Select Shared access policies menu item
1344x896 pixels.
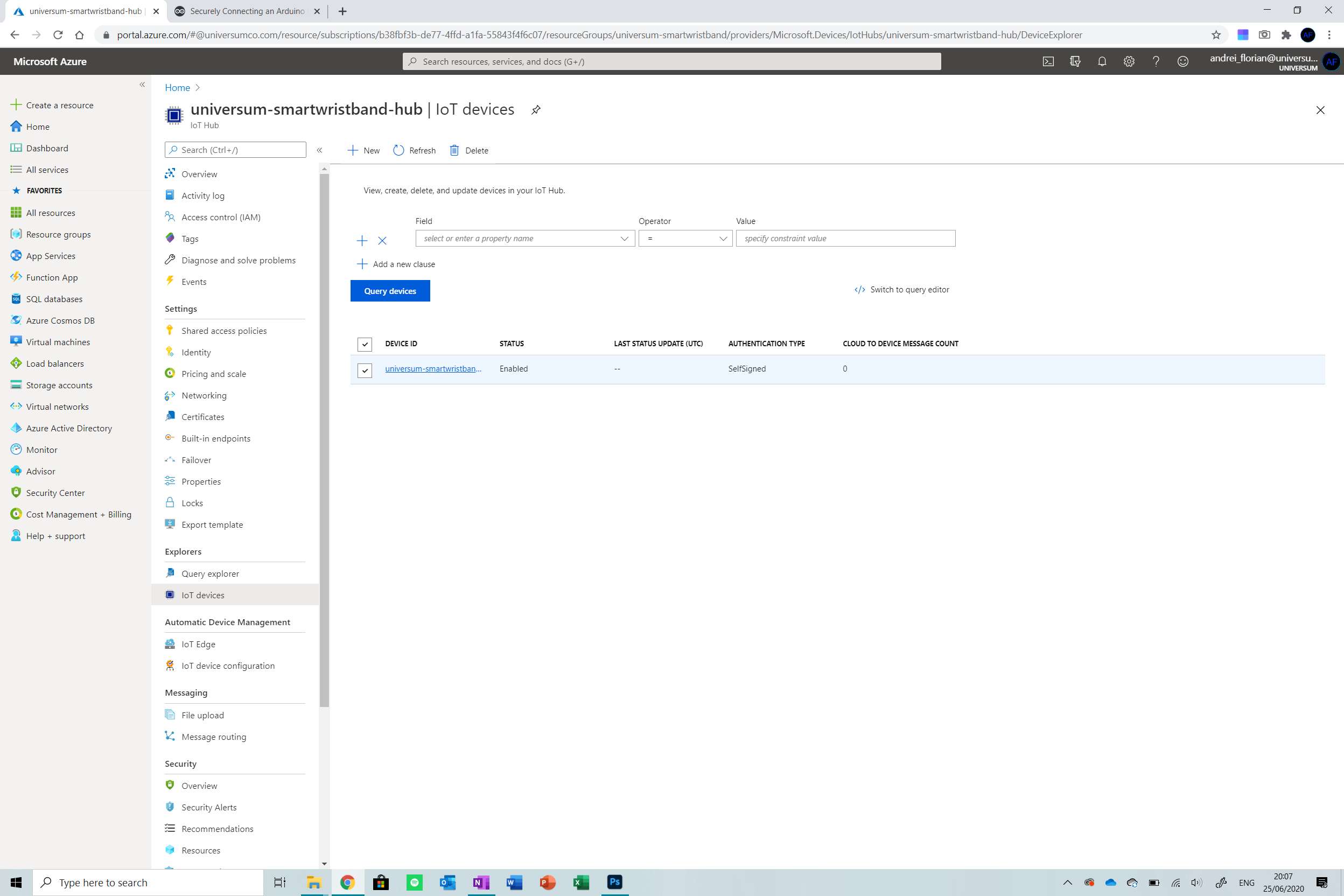coord(224,330)
